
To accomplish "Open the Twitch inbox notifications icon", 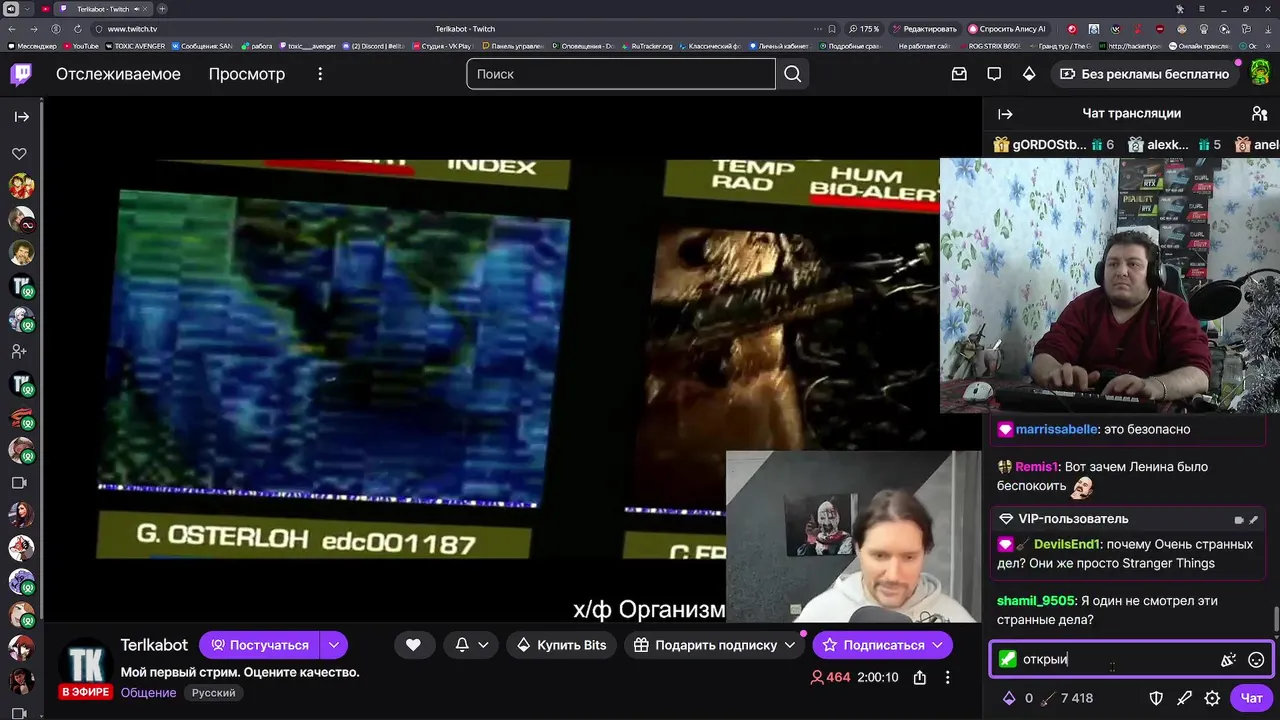I will click(x=959, y=74).
